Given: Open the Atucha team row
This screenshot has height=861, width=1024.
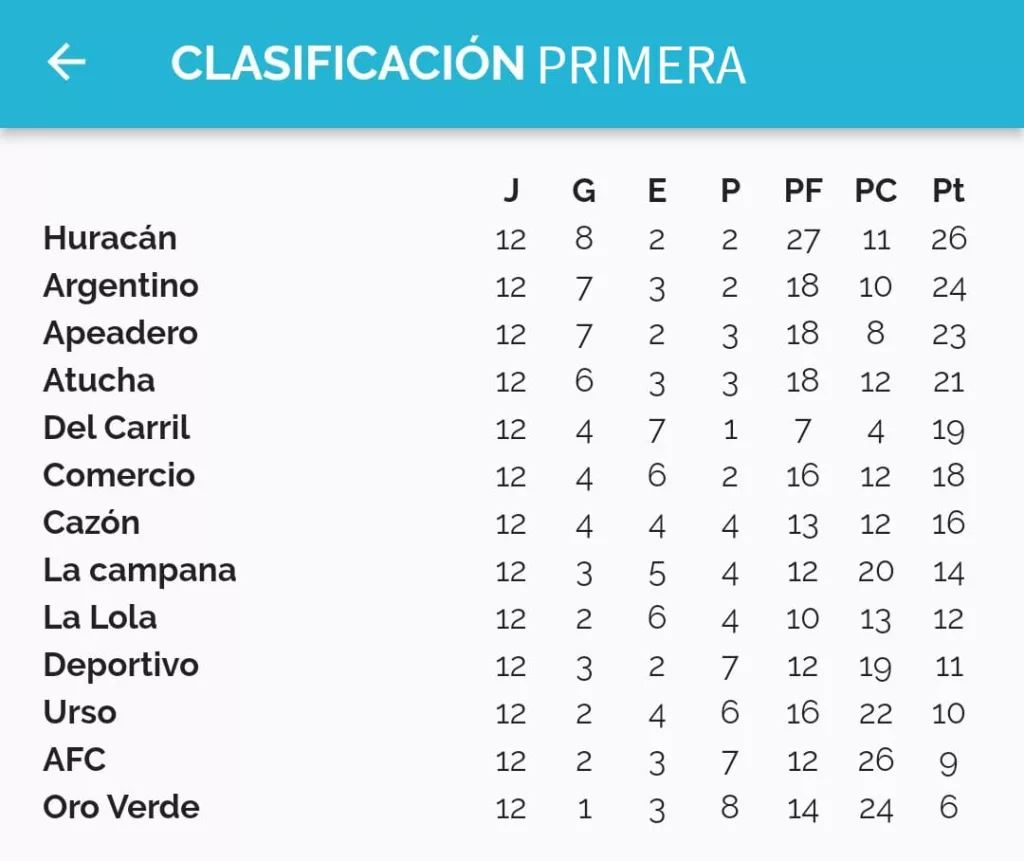Looking at the screenshot, I should pyautogui.click(x=504, y=381).
